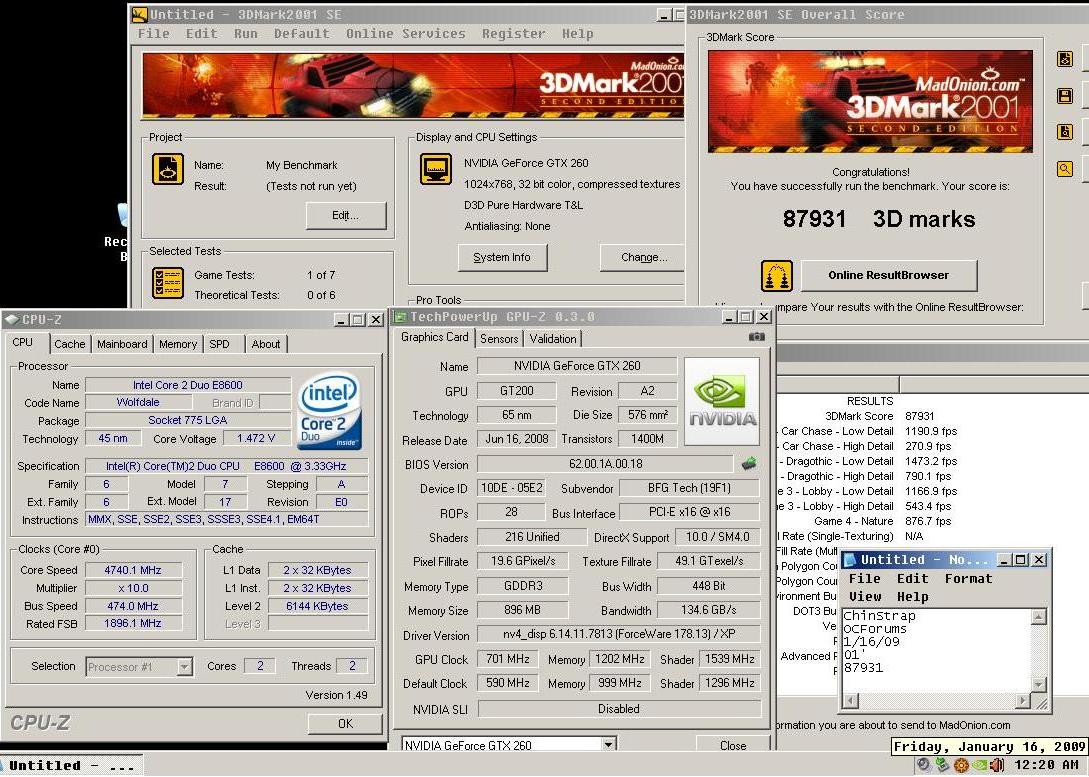Click the taskbar clock showing 12:20 AM
1089x777 pixels.
pos(1047,765)
